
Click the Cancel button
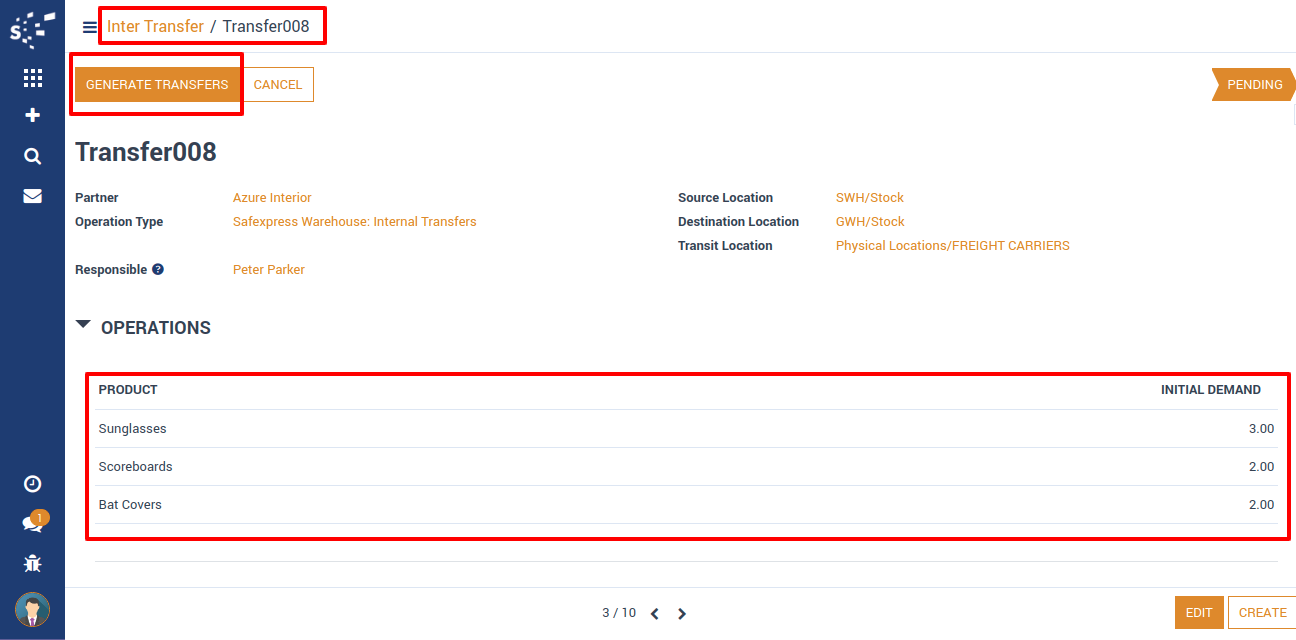278,85
